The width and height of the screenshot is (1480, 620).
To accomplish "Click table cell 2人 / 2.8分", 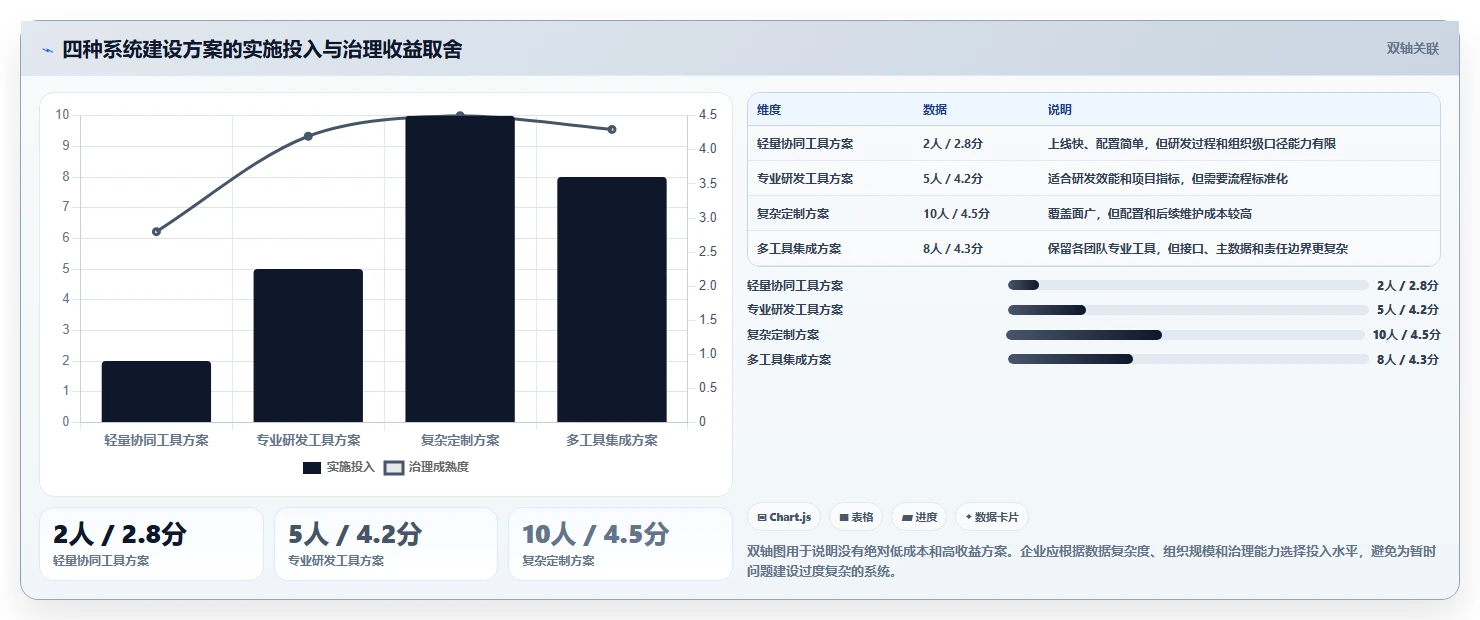I will [953, 143].
